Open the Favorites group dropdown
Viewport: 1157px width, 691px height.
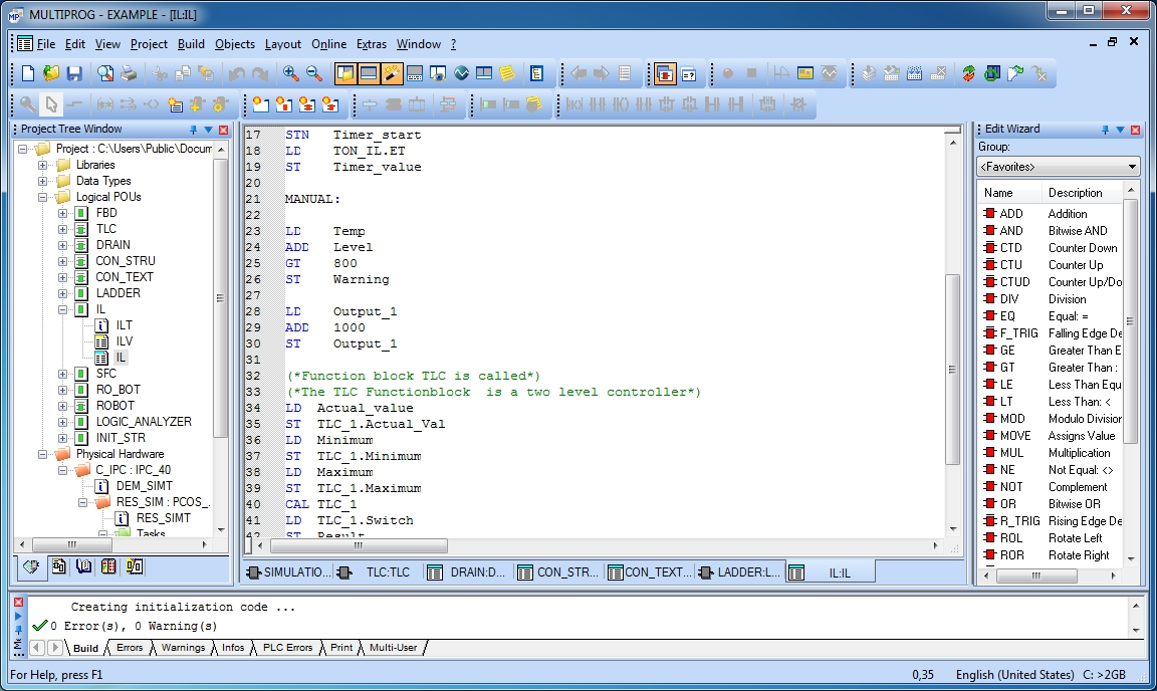tap(1132, 167)
